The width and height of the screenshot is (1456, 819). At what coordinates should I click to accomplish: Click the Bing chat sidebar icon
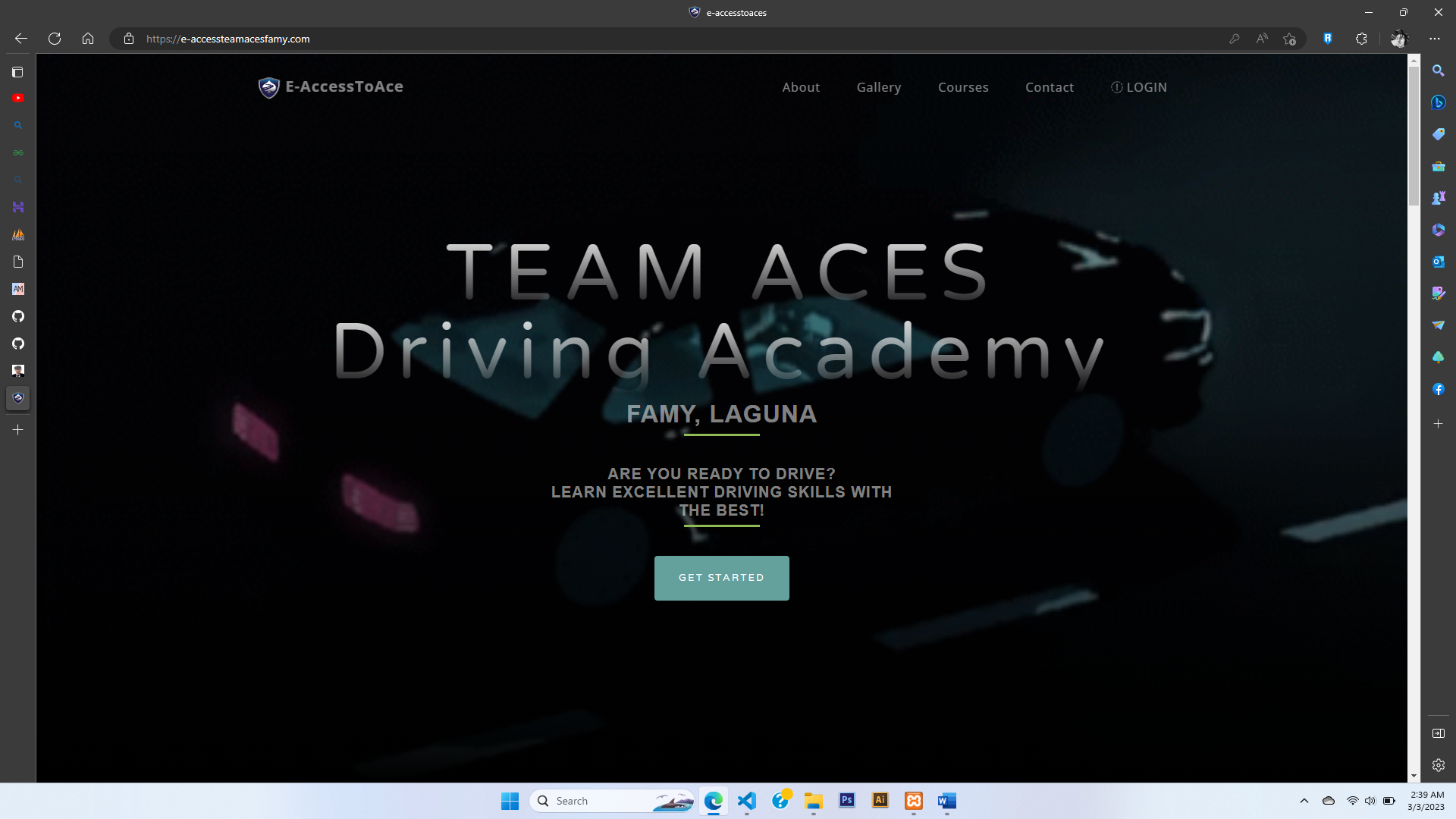click(x=1438, y=102)
